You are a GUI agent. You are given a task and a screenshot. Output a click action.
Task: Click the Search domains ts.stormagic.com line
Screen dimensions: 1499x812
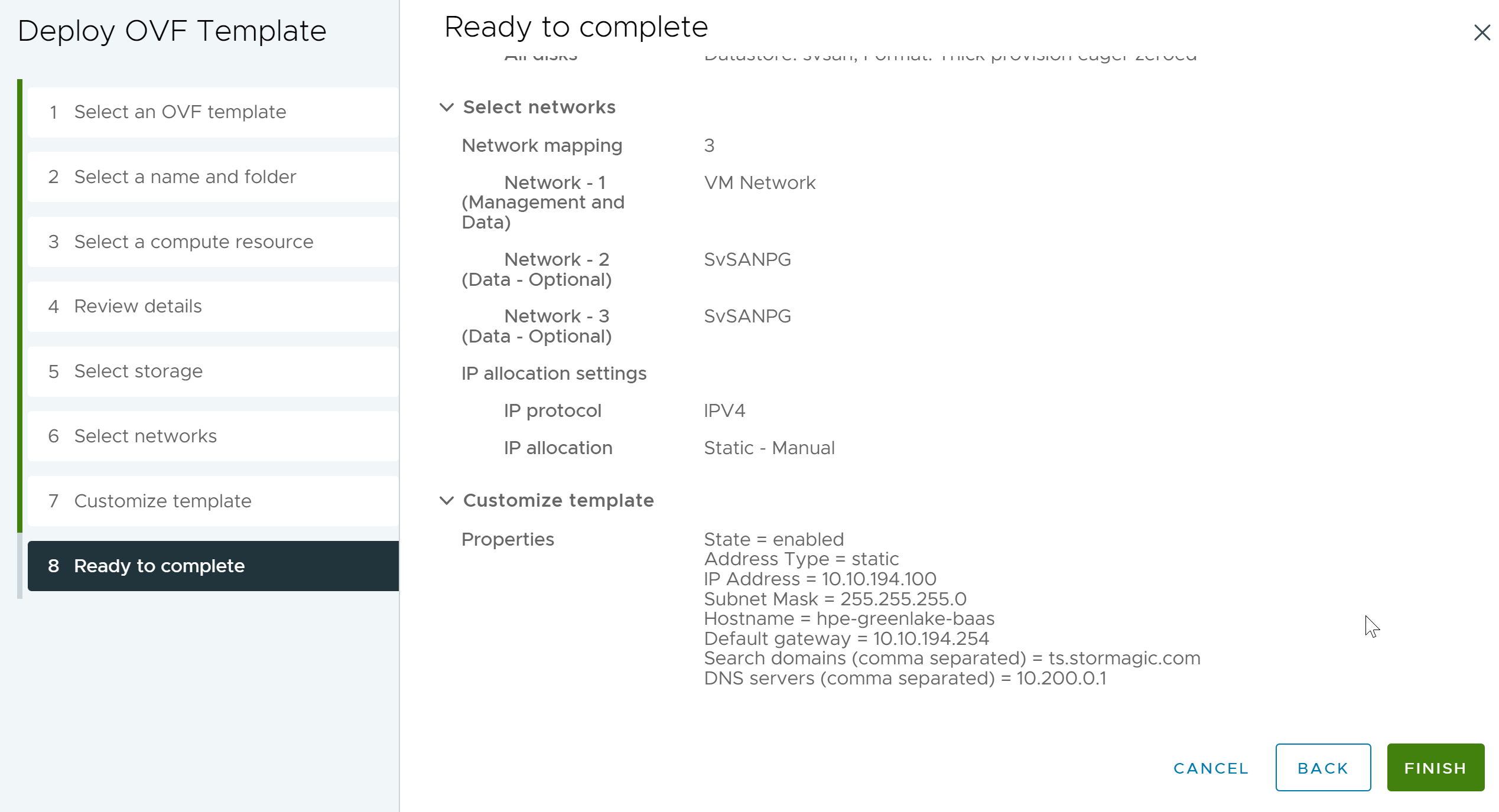pyautogui.click(x=952, y=658)
